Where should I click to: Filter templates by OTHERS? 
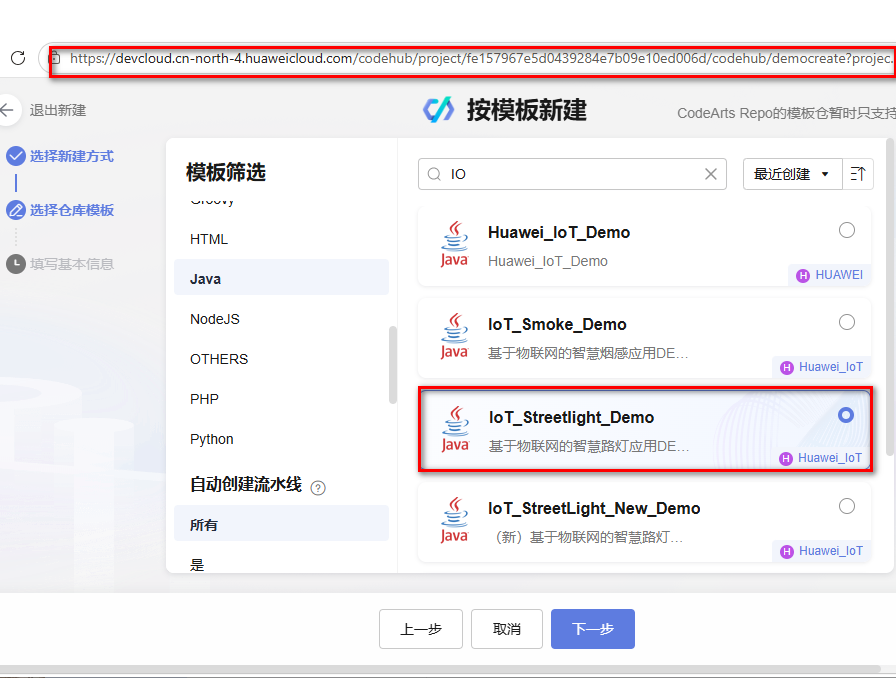281,359
